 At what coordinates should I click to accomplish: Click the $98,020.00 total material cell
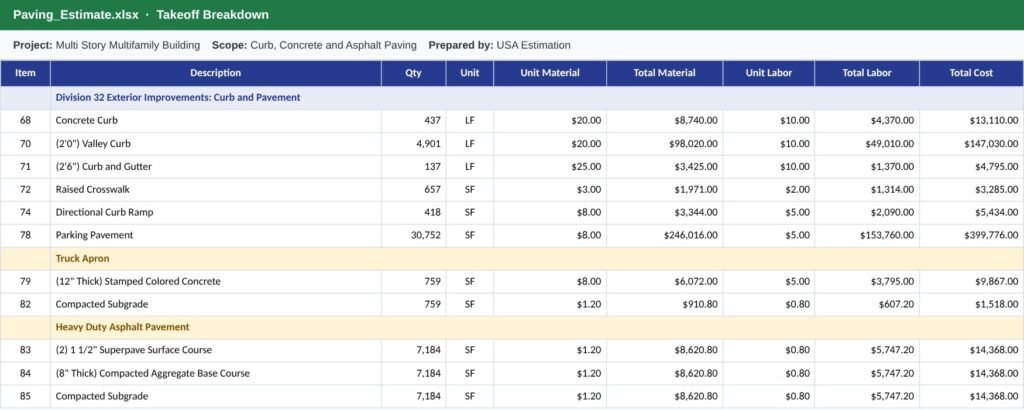tap(664, 144)
